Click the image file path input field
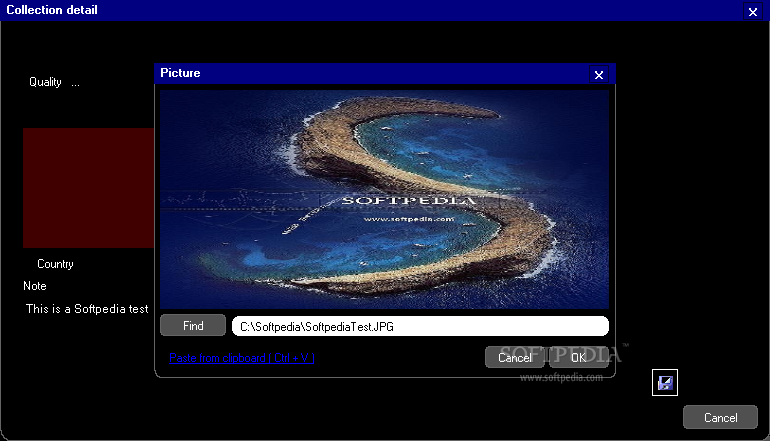The image size is (770, 441). coord(420,326)
